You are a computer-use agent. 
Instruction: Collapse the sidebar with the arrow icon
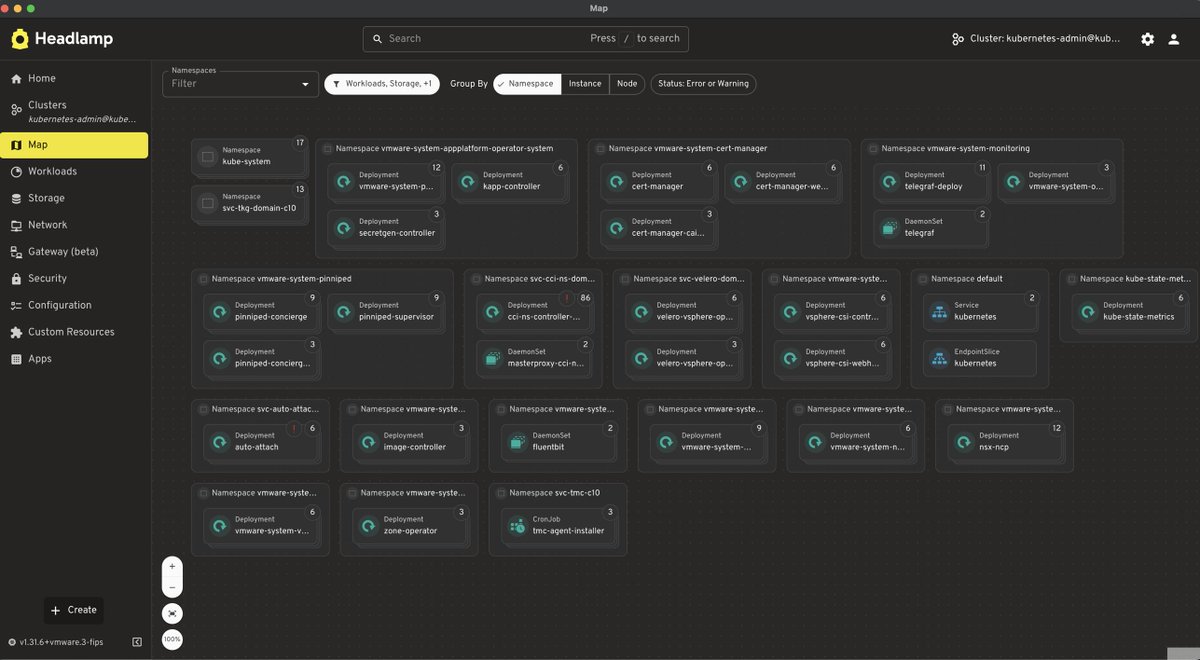[137, 642]
